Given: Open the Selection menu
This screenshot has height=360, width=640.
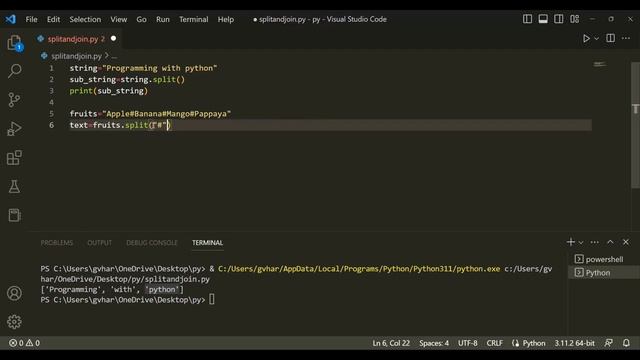Looking at the screenshot, I should tap(85, 19).
